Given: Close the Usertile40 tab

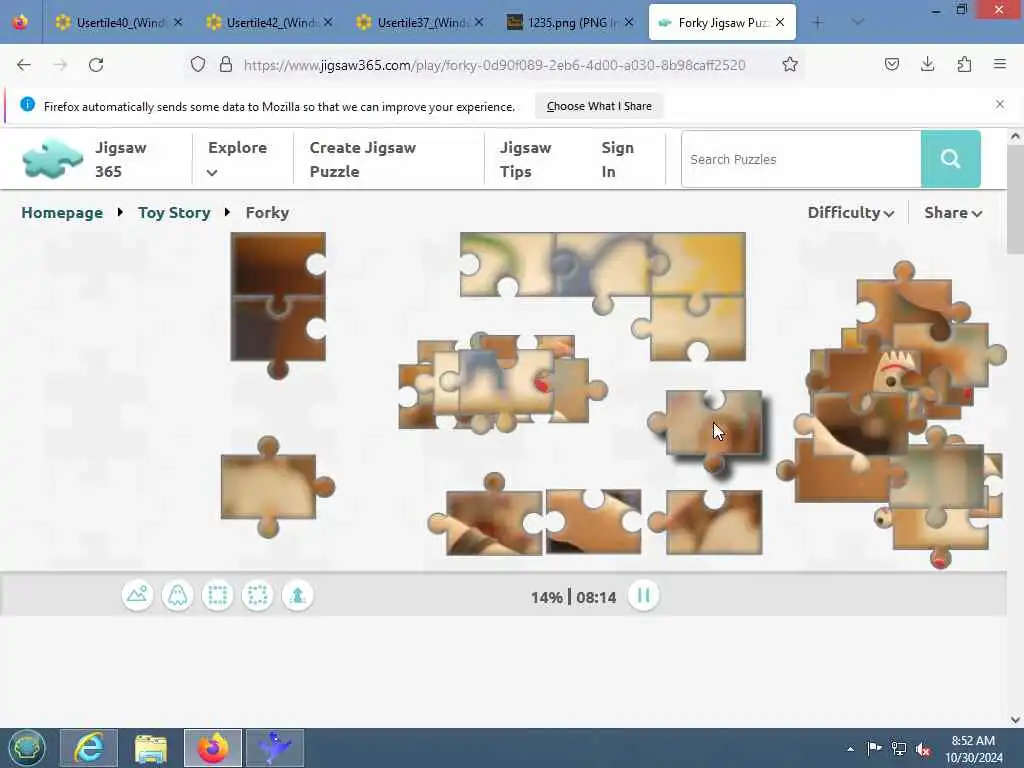Looking at the screenshot, I should click(178, 22).
